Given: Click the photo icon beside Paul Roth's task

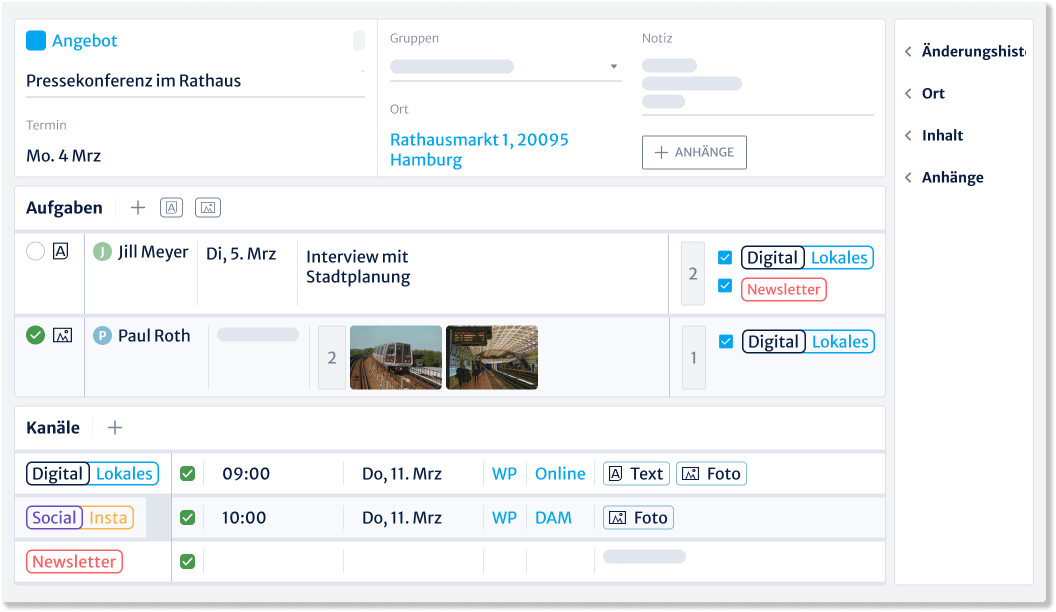Looking at the screenshot, I should click(x=60, y=335).
